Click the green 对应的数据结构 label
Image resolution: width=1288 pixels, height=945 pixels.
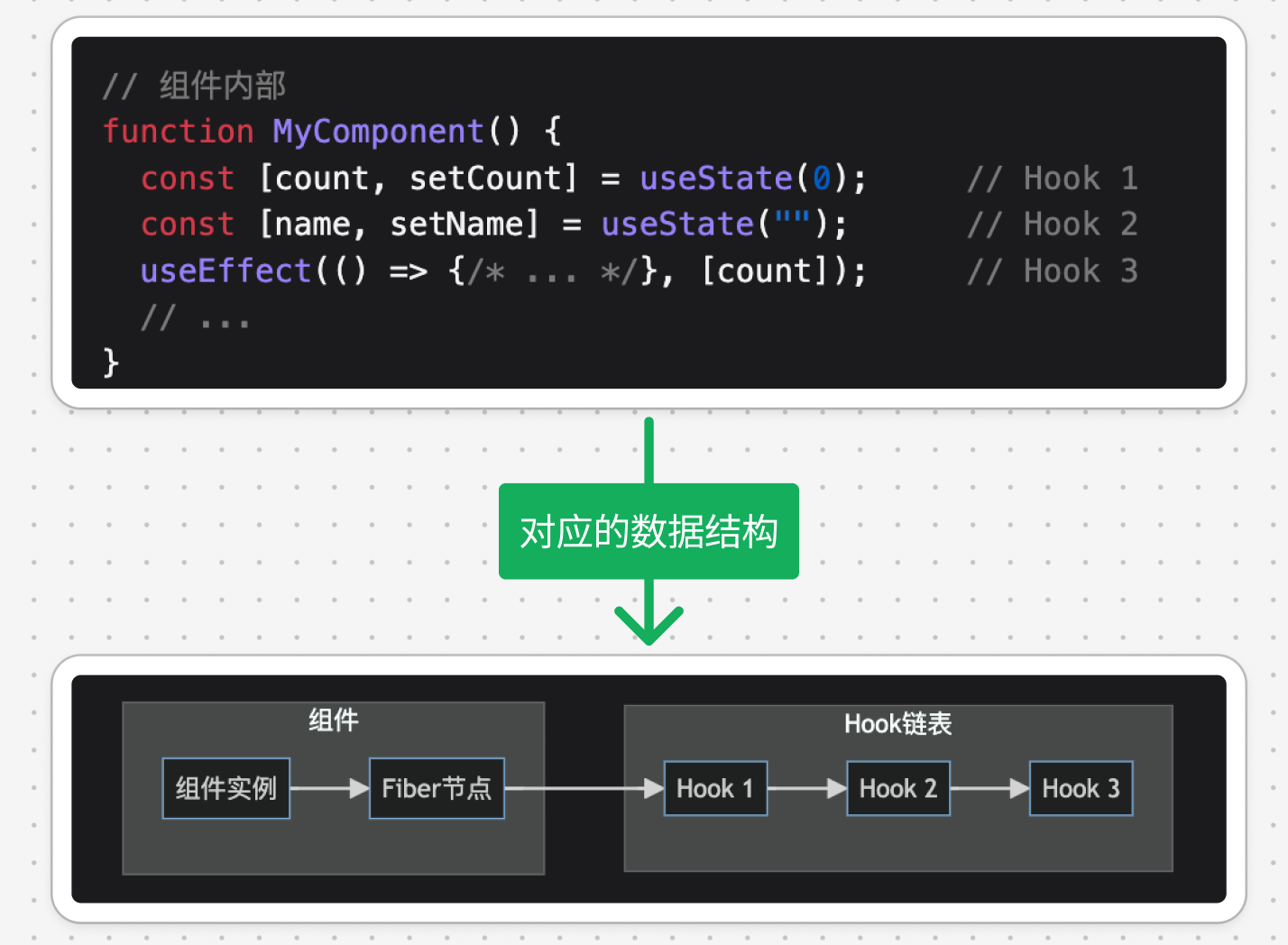coord(649,531)
